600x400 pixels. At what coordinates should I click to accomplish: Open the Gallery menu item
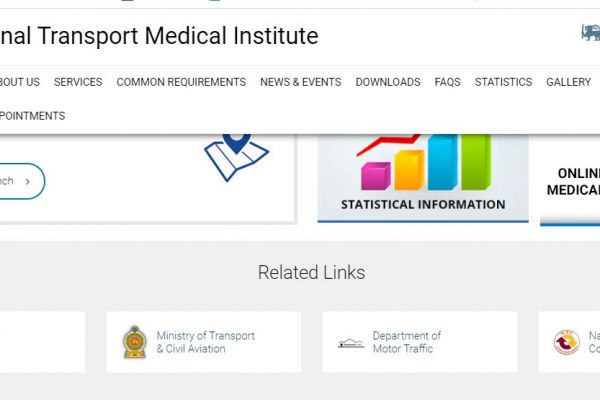coord(568,82)
